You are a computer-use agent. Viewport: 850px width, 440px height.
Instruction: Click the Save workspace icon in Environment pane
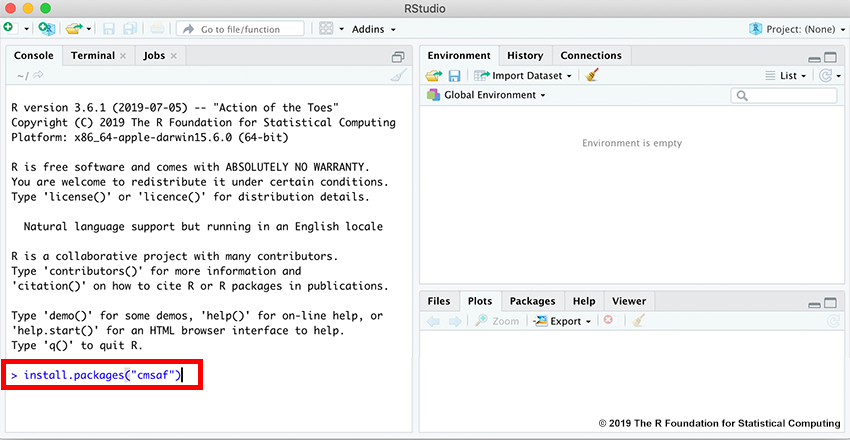tap(454, 76)
